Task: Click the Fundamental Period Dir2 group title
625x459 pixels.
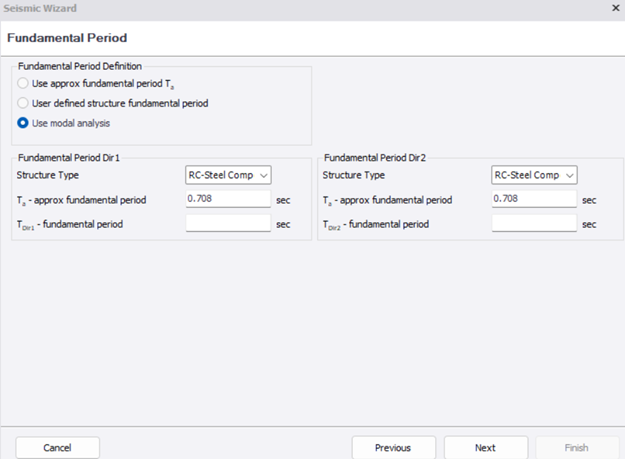Action: [x=375, y=158]
